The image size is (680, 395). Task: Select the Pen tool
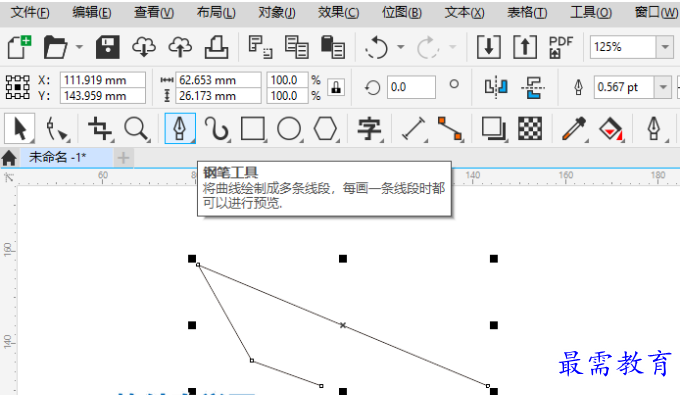coord(180,129)
